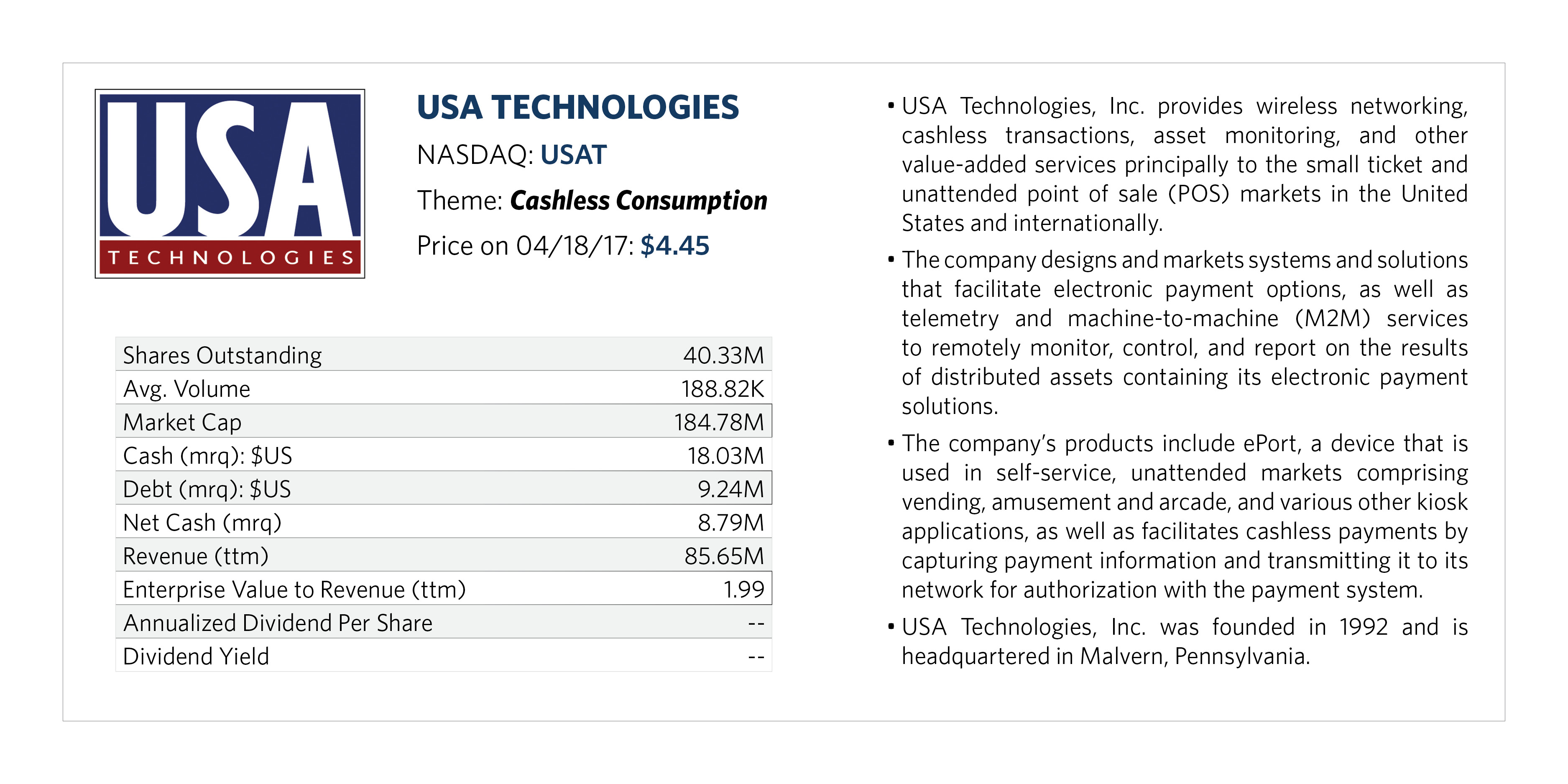Click the Cash (mrq) value 18.03M
The height and width of the screenshot is (784, 1568).
[725, 455]
